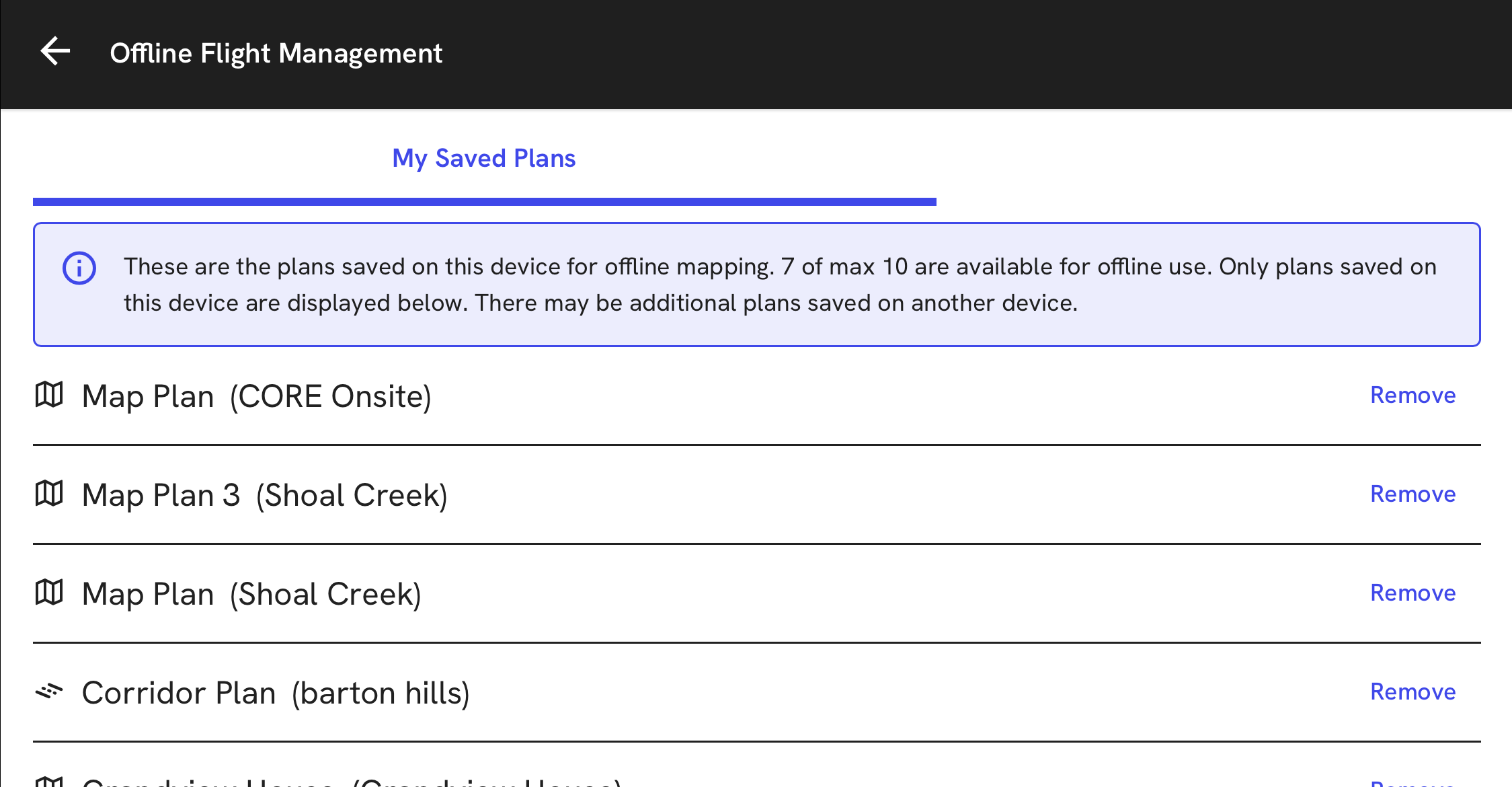Remove the Map Plan (CORE Onsite)
The width and height of the screenshot is (1512, 787).
click(1412, 396)
